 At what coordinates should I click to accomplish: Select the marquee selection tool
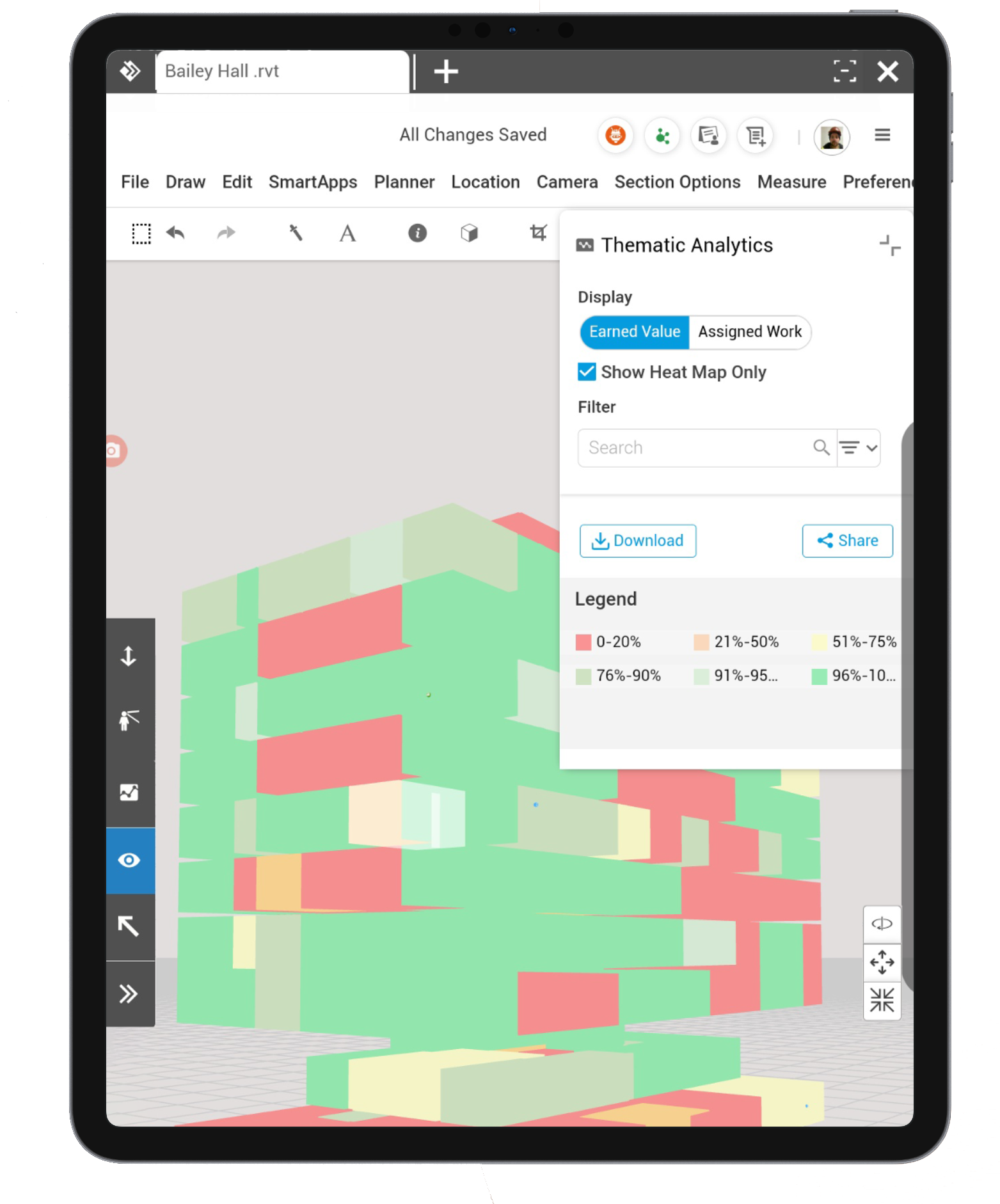click(x=141, y=234)
